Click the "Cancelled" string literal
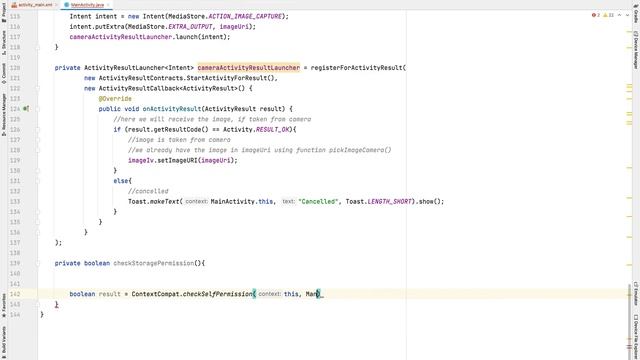 pyautogui.click(x=318, y=201)
